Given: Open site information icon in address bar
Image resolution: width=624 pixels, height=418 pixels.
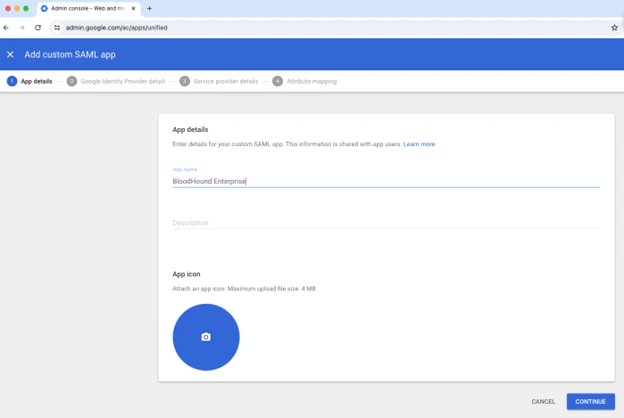Looking at the screenshot, I should coord(57,27).
